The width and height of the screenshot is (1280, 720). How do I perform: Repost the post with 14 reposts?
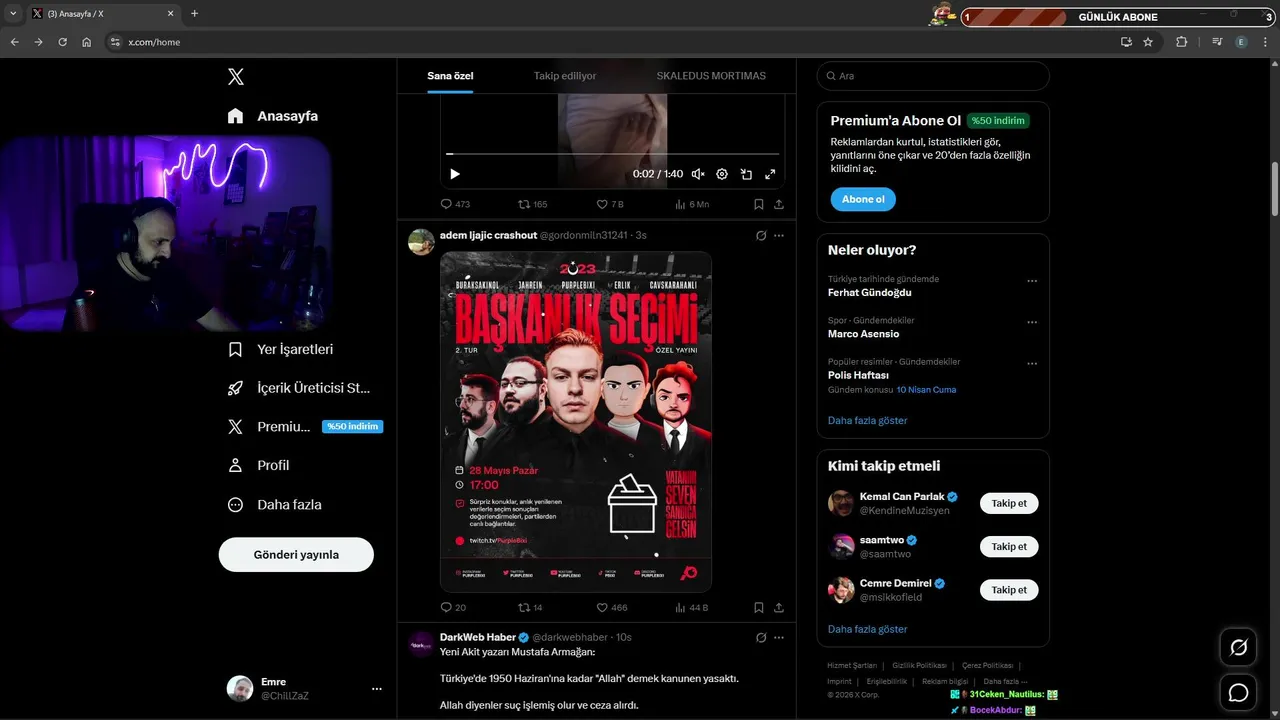tap(530, 607)
